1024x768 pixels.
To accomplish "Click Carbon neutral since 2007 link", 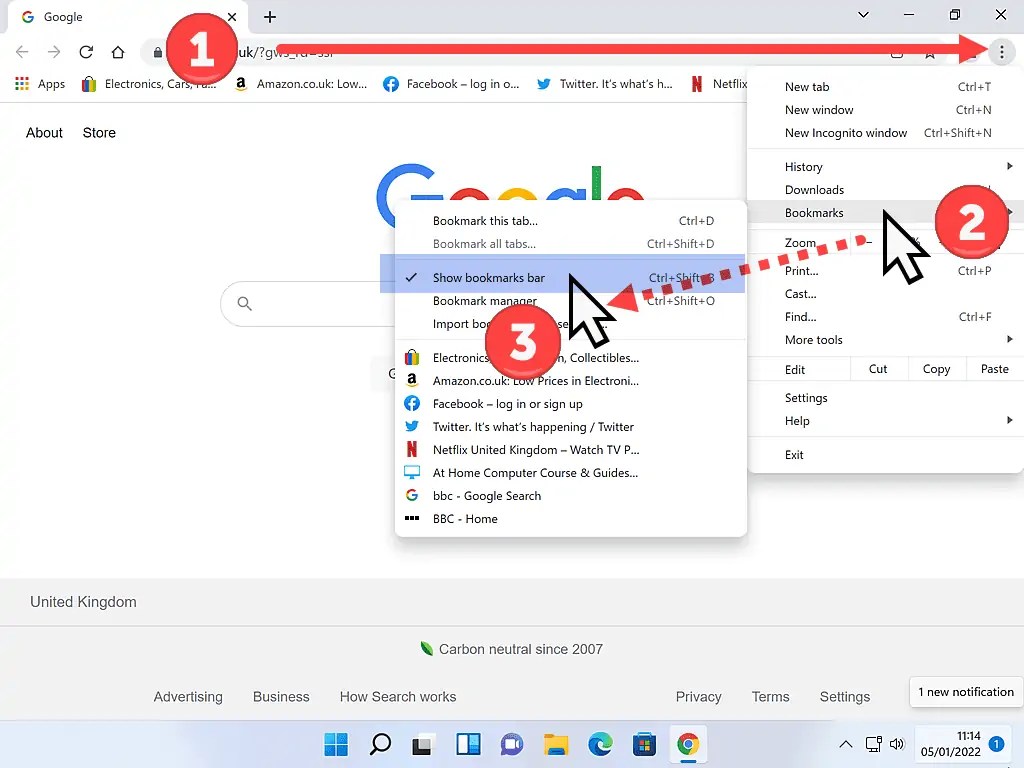I will 512,649.
